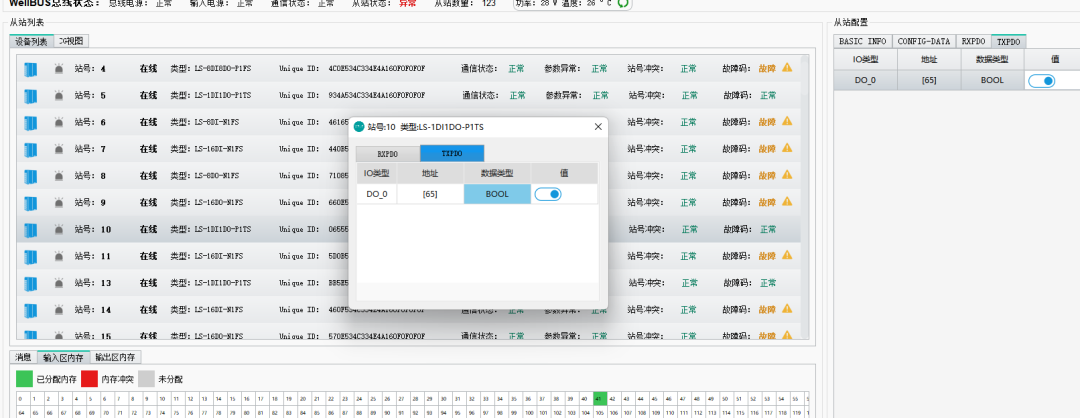Click the 值 column header in the station 10 dialog
The height and width of the screenshot is (418, 1080).
point(563,174)
